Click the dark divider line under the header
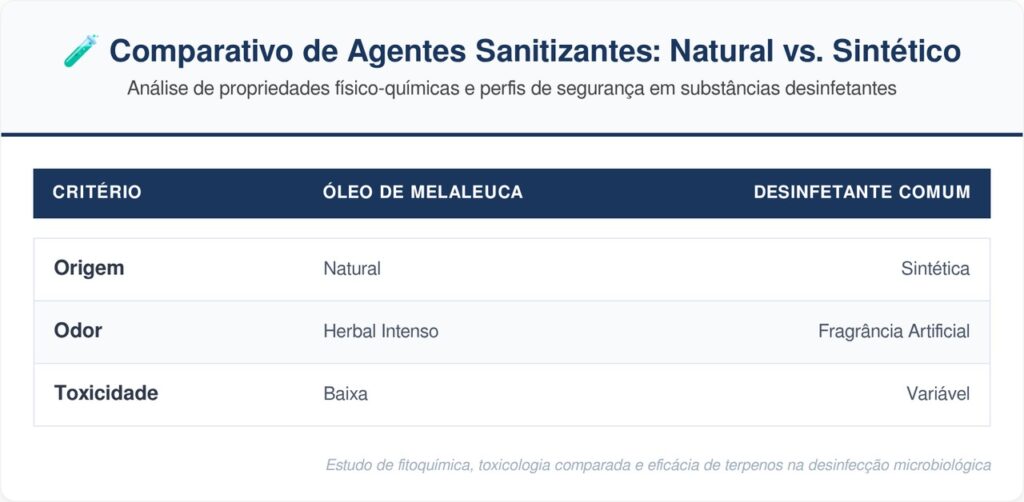 (512, 134)
